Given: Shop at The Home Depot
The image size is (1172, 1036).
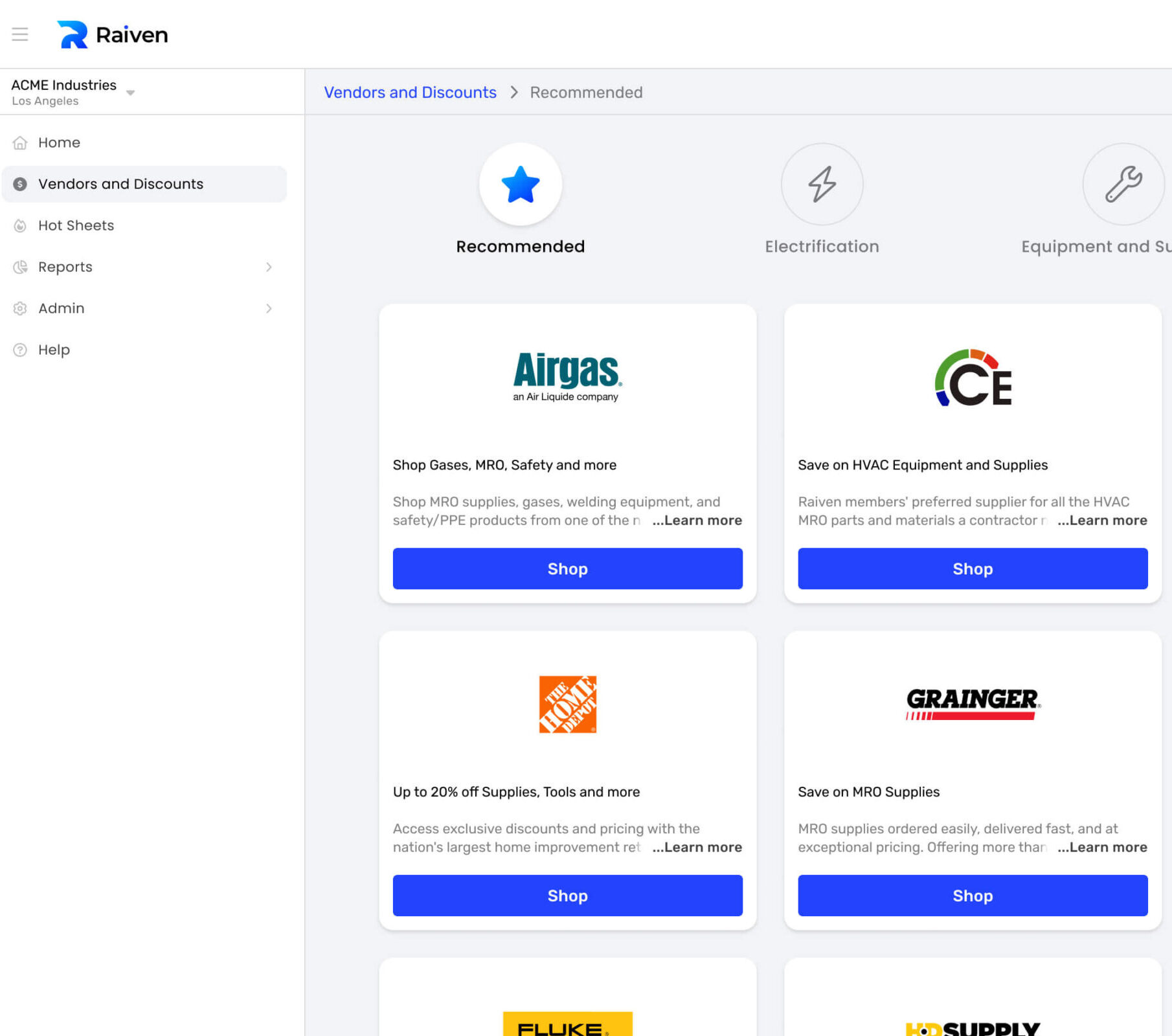Looking at the screenshot, I should [568, 895].
